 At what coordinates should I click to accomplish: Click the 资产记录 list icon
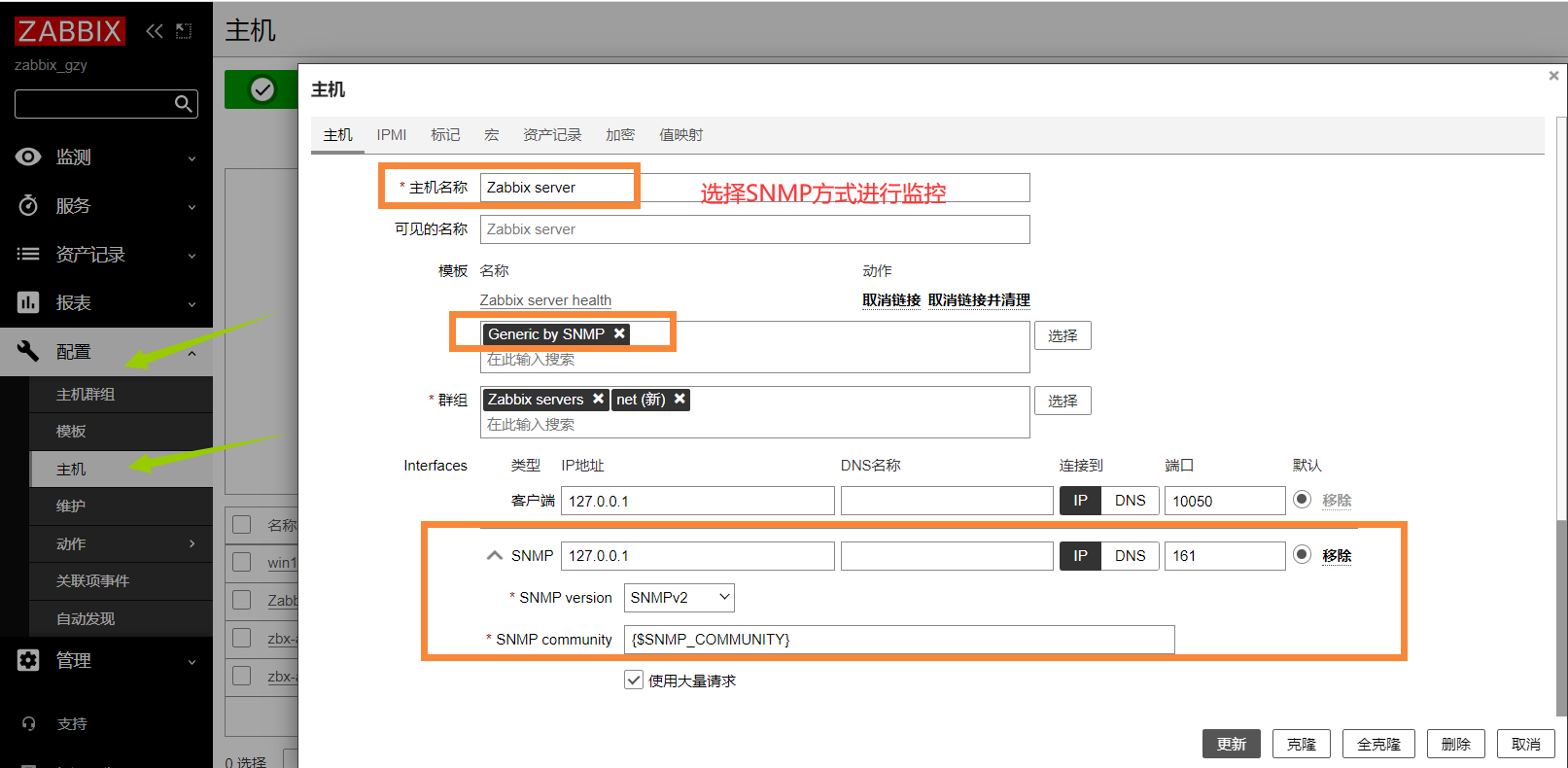pyautogui.click(x=28, y=254)
